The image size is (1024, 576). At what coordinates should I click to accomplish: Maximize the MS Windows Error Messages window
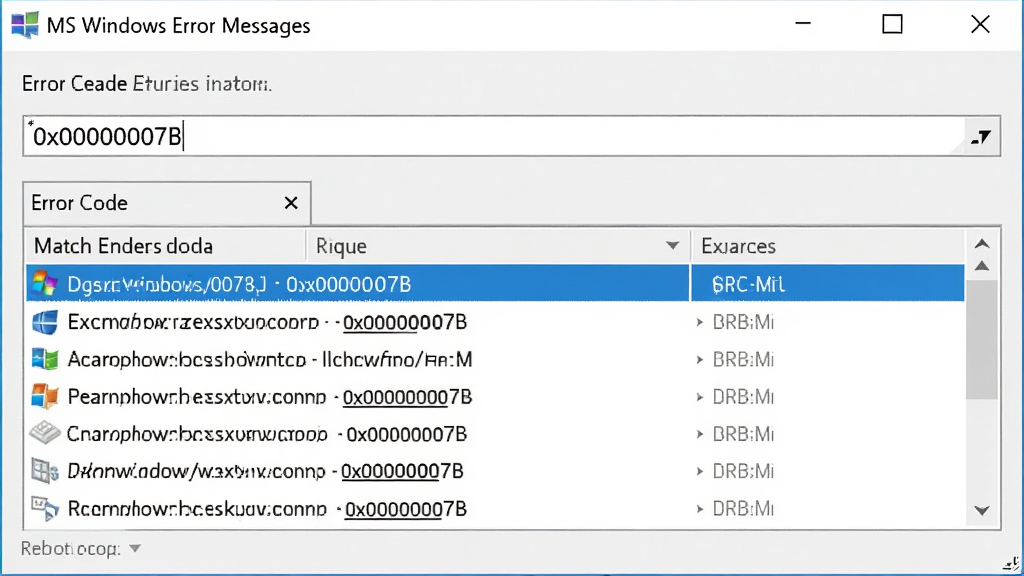[x=892, y=24]
